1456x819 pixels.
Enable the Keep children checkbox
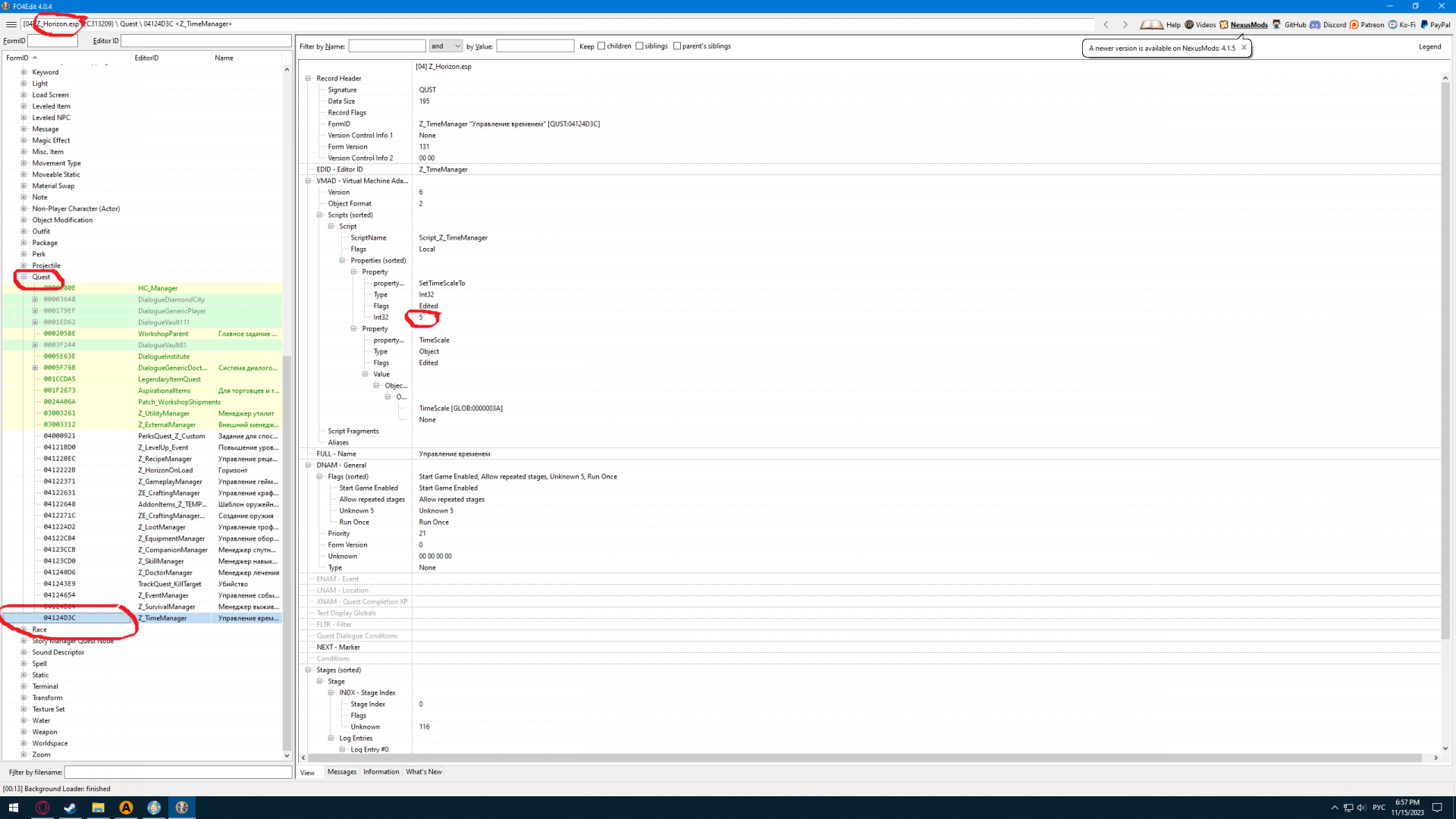pyautogui.click(x=601, y=46)
